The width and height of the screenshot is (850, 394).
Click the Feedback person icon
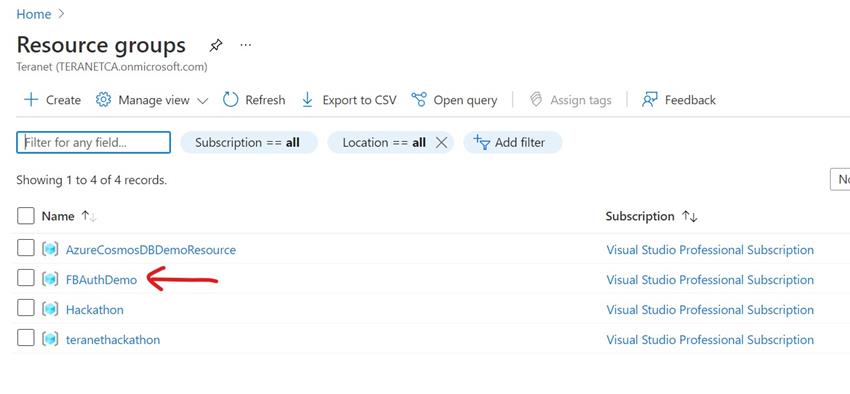coord(649,100)
